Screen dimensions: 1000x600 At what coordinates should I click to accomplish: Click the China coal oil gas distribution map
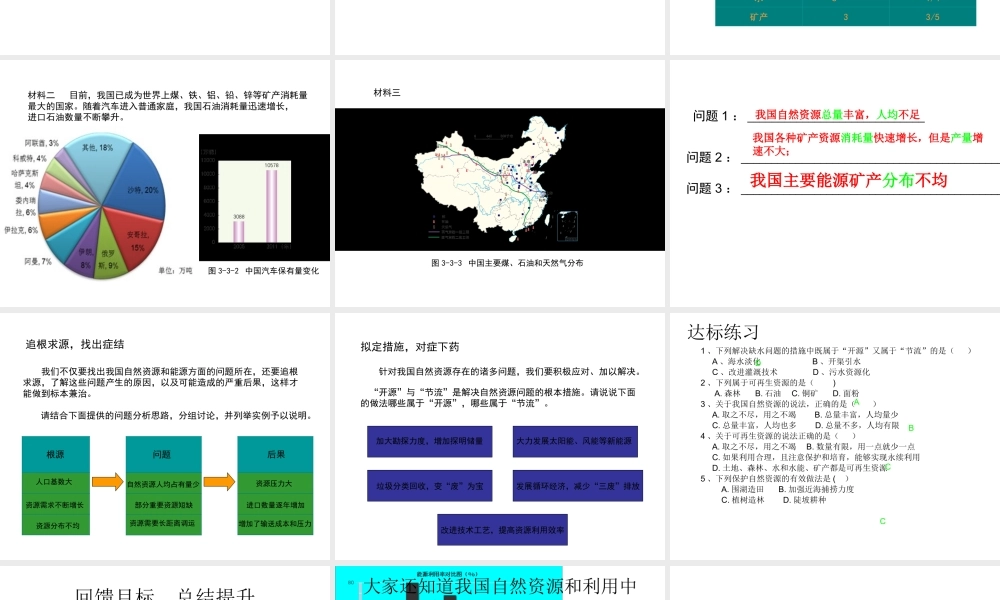[x=500, y=179]
